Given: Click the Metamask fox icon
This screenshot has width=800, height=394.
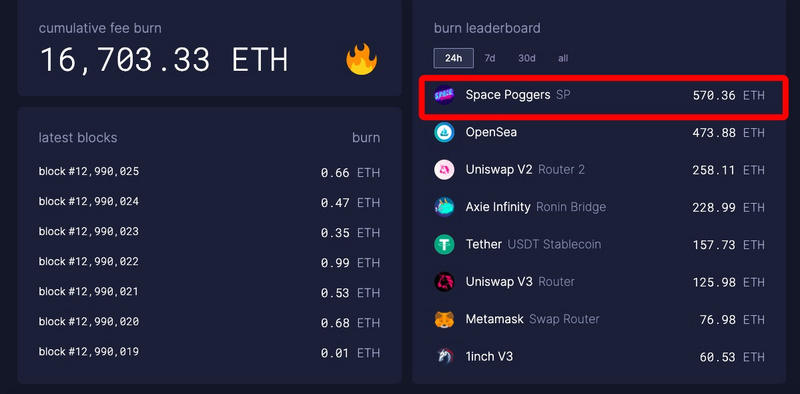Looking at the screenshot, I should tap(444, 319).
